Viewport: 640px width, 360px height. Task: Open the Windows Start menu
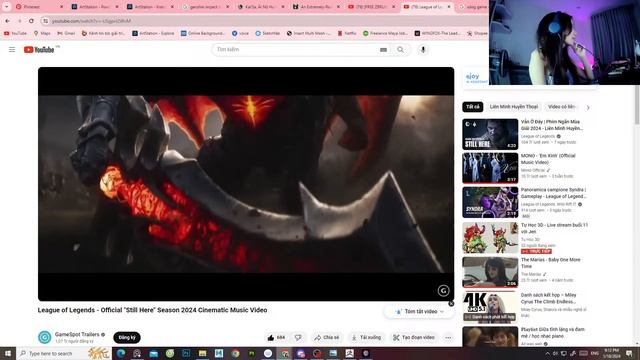click(x=8, y=353)
